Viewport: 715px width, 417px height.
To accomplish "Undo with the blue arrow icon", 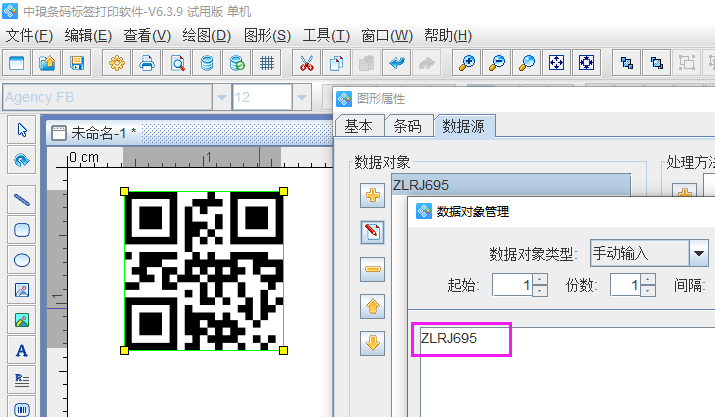I will click(x=397, y=63).
